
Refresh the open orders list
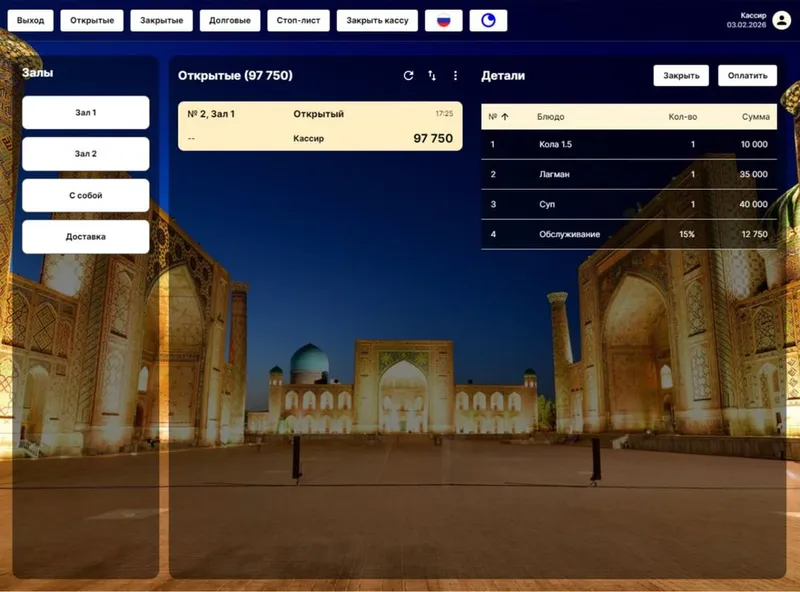(408, 76)
